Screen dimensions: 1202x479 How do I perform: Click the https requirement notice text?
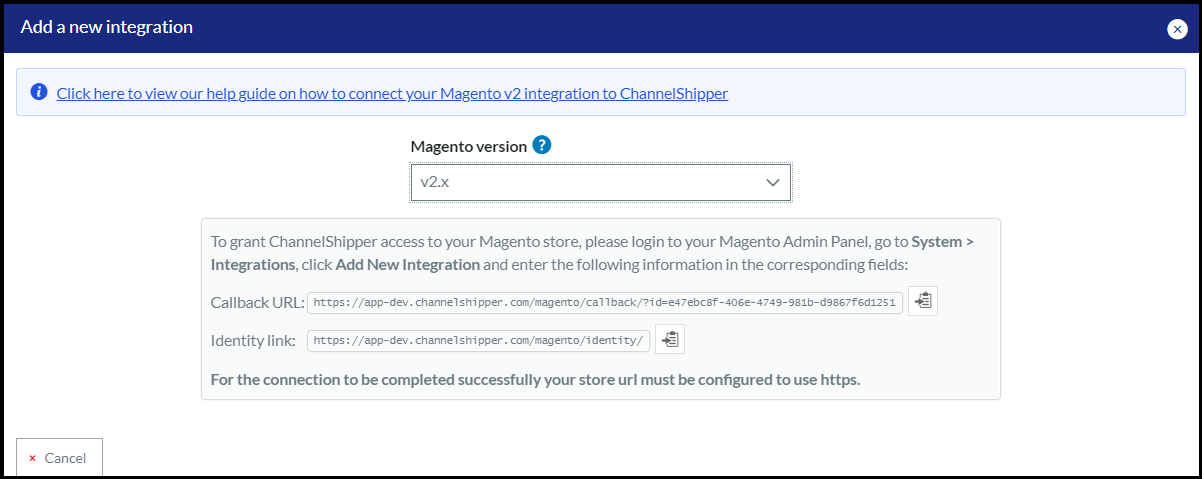(535, 380)
